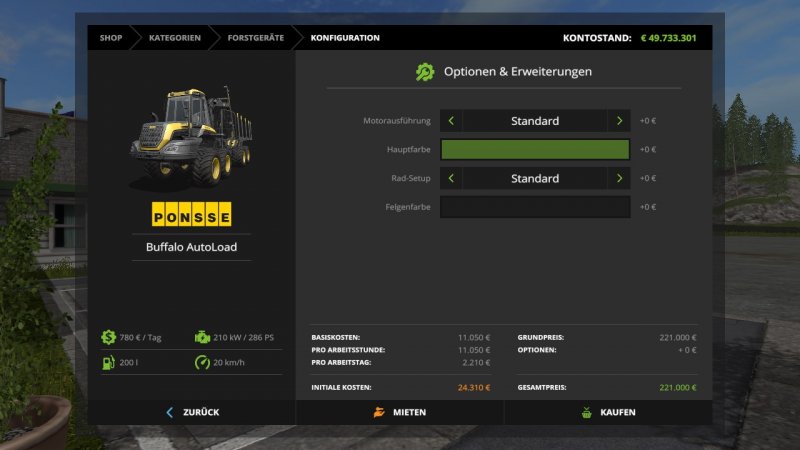Click the hand icon beside Mieten
The image size is (800, 450).
[x=379, y=412]
